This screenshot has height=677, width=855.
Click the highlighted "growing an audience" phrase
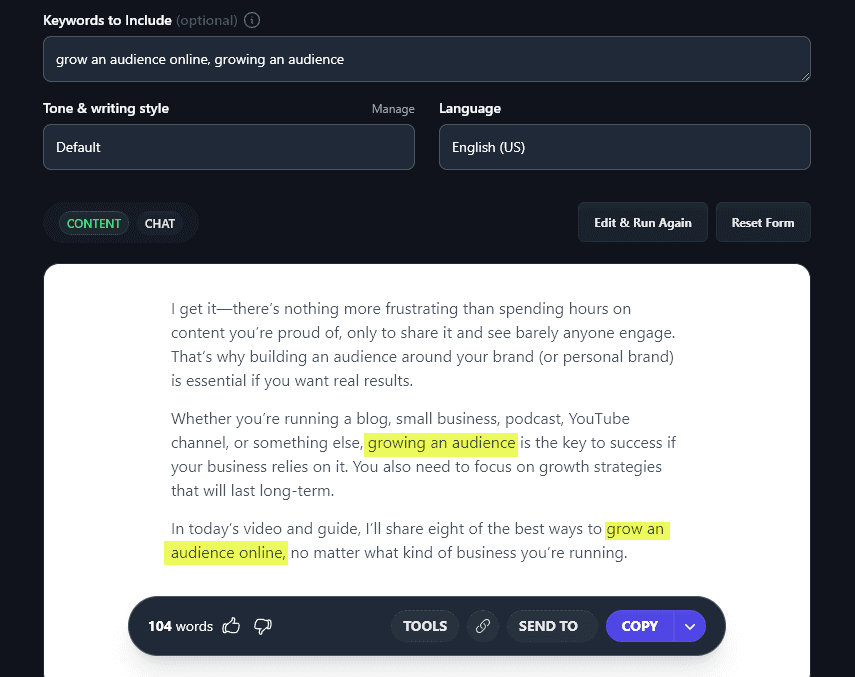pyautogui.click(x=441, y=443)
